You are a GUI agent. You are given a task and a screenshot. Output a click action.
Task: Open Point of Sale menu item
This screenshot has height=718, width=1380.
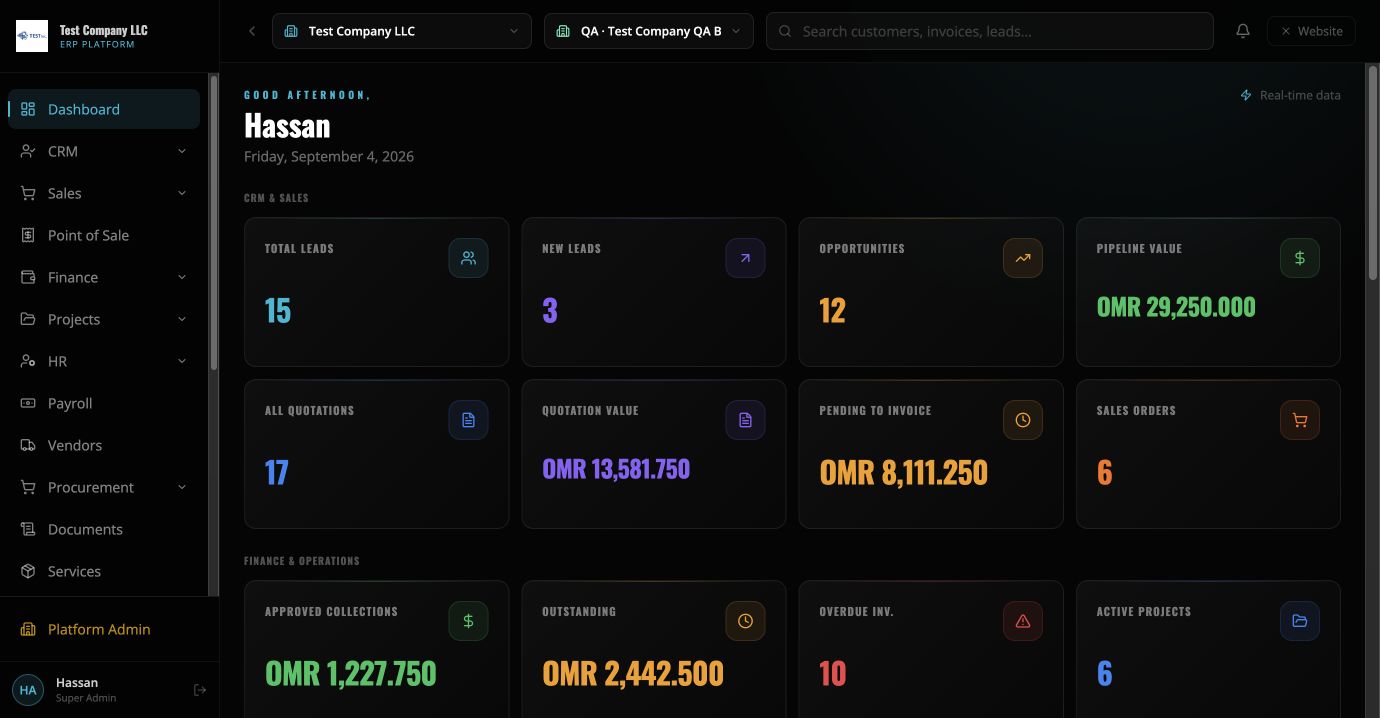click(104, 235)
